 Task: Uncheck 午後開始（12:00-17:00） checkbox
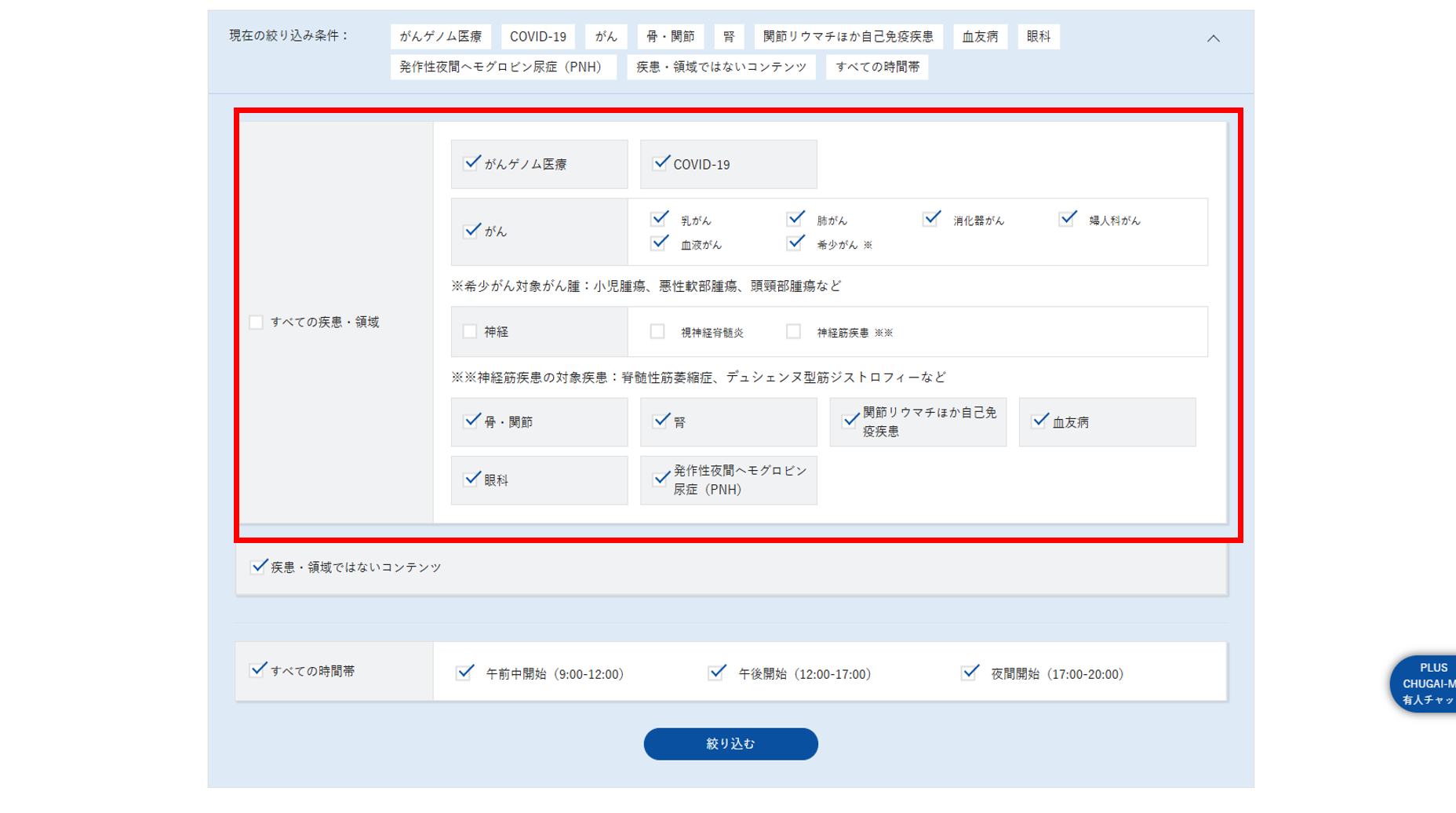click(x=716, y=673)
